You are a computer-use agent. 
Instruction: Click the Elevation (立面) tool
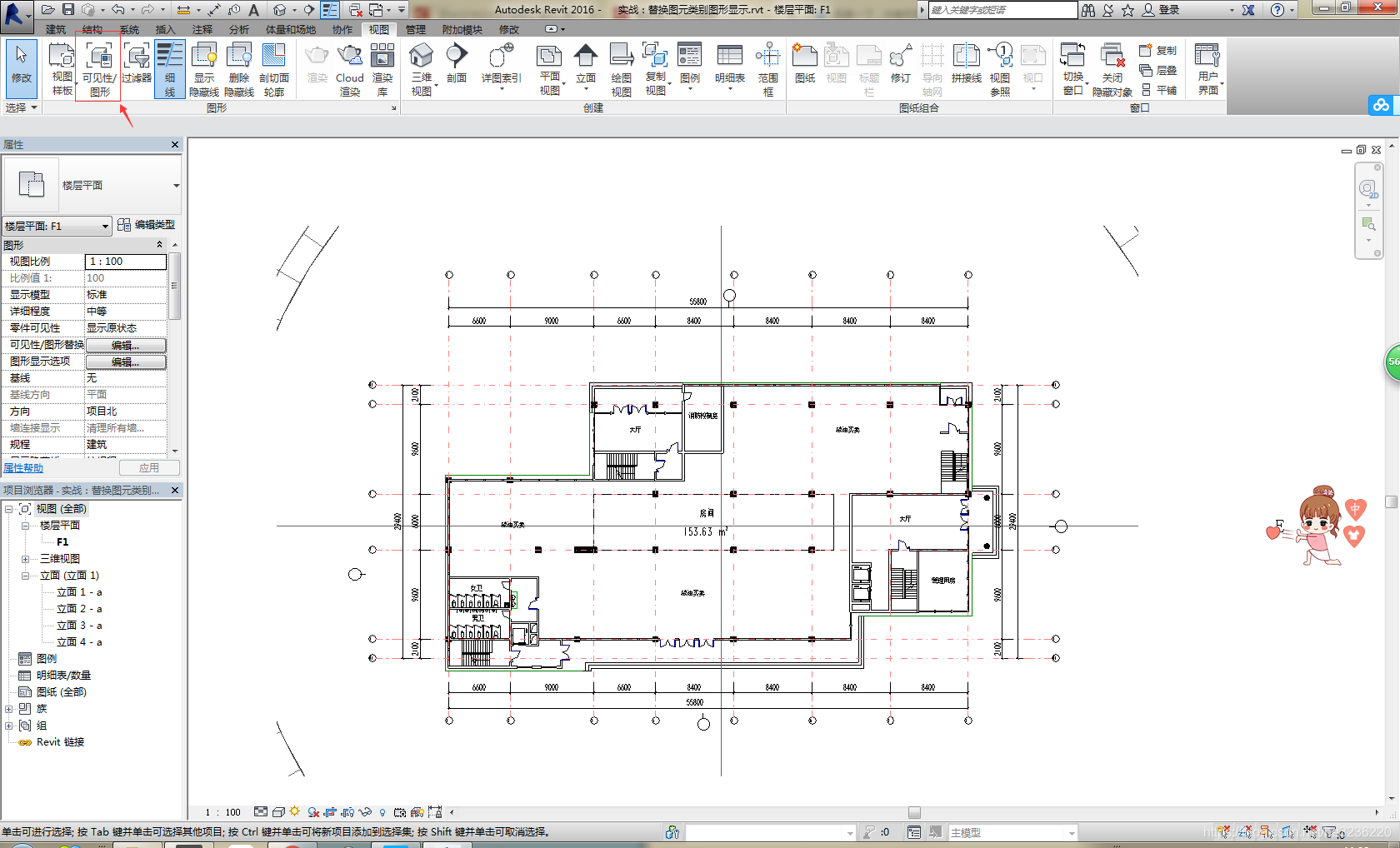(x=586, y=63)
